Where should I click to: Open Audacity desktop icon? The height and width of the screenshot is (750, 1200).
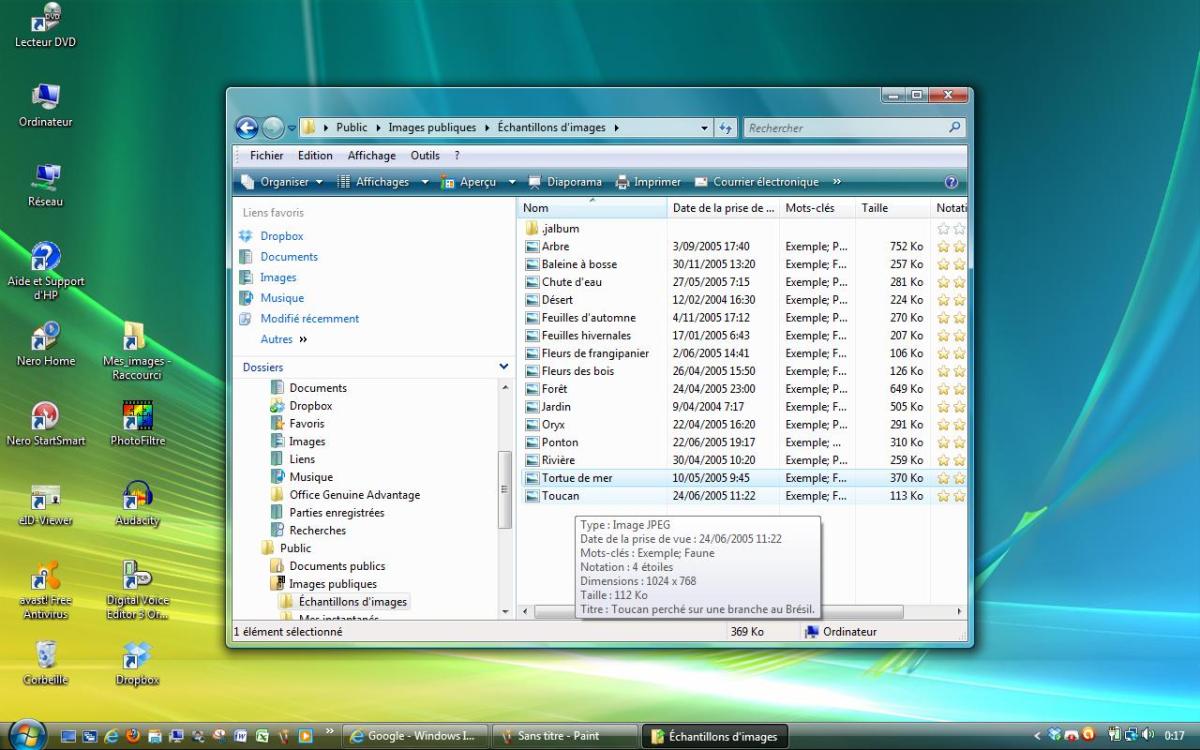[x=137, y=504]
